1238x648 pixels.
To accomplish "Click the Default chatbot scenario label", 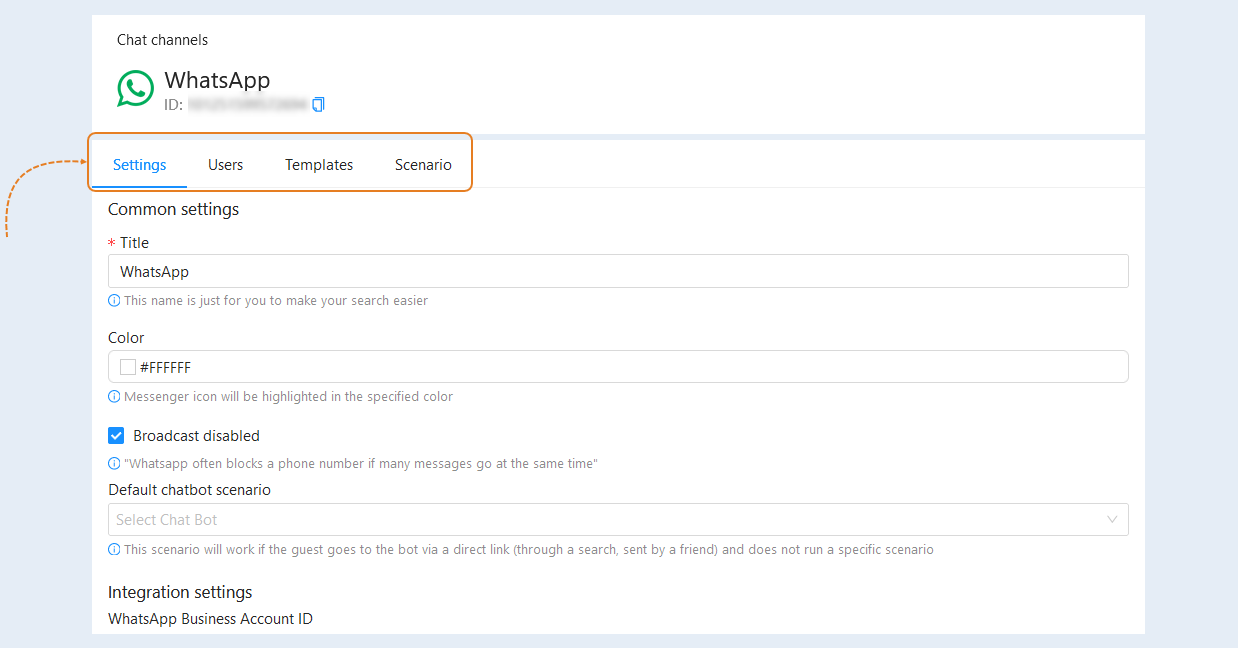I will (189, 490).
